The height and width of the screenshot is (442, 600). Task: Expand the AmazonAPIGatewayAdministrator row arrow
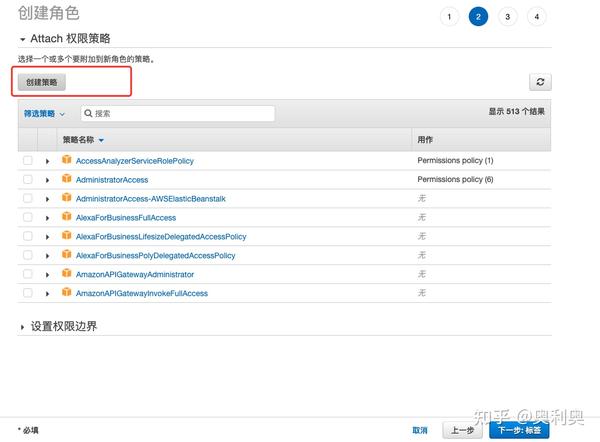point(47,275)
